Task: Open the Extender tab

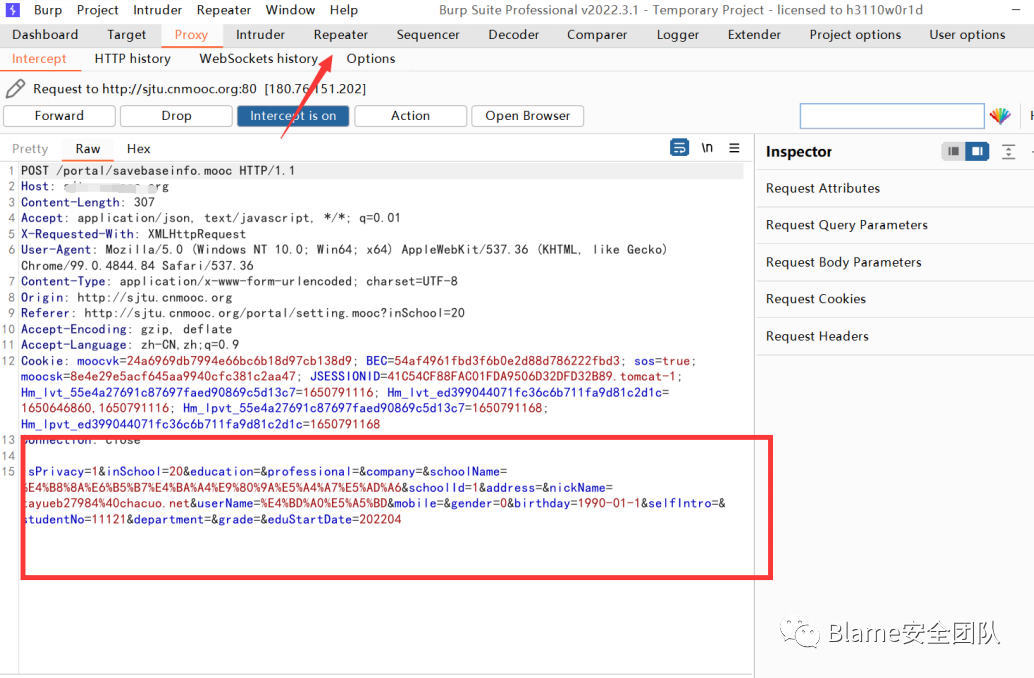Action: [754, 34]
